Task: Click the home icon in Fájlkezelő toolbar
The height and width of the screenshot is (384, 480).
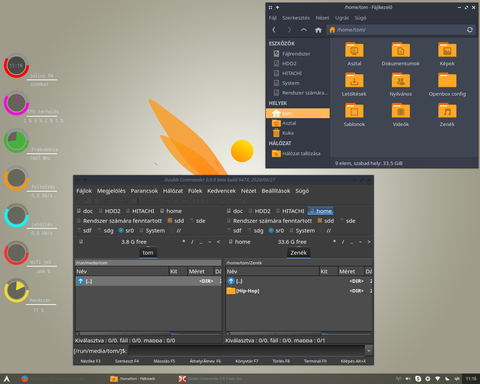Action: tap(318, 30)
